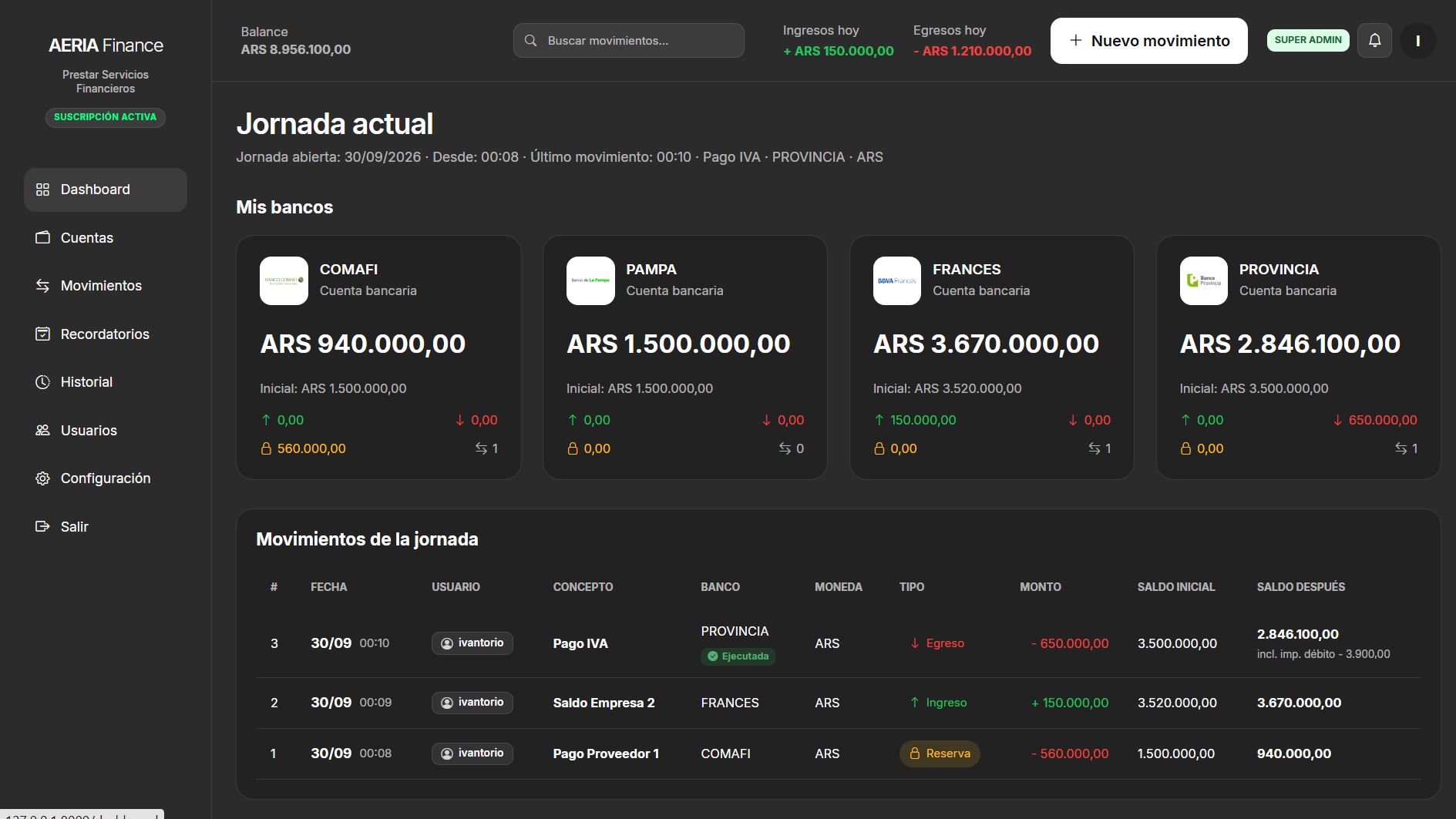1456x819 pixels.
Task: Click the transfers icon in PROVINCIA card
Action: (x=1401, y=448)
